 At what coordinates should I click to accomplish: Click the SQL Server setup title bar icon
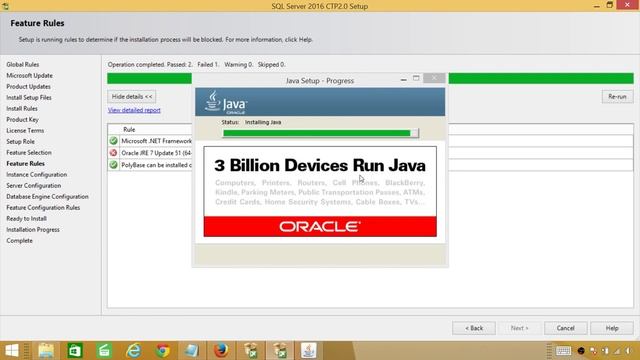(5, 6)
